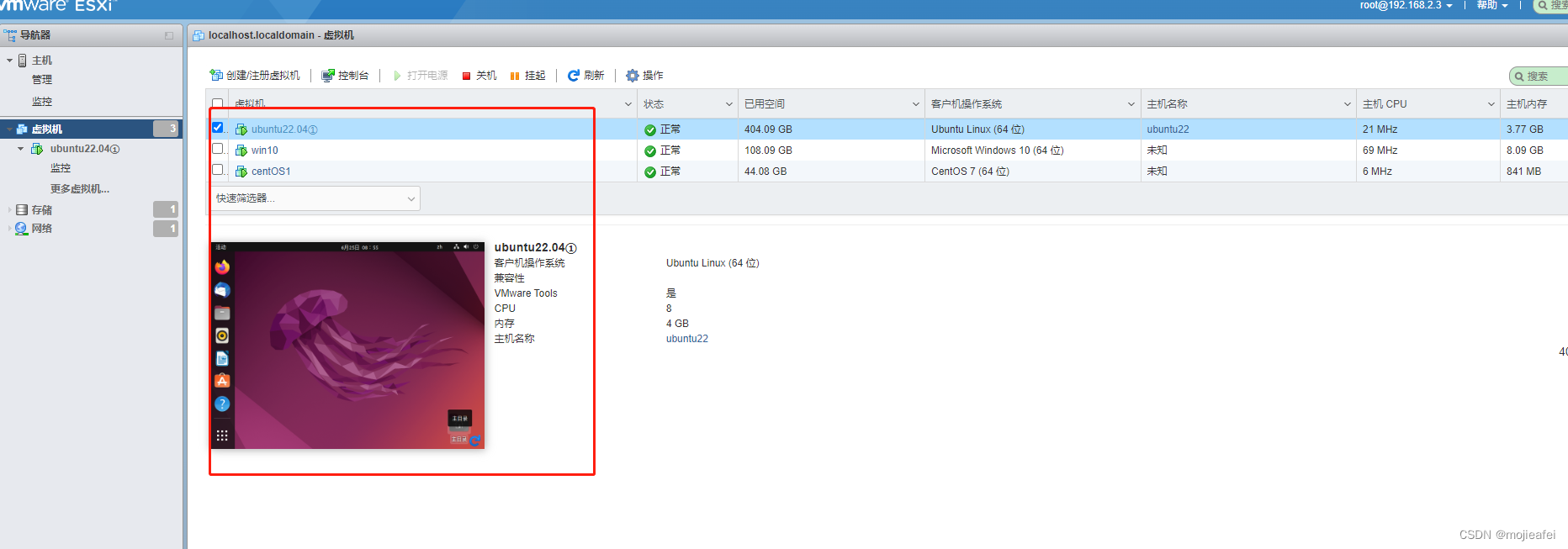
Task: Click the table search box at the toolbar right
Action: (1539, 77)
